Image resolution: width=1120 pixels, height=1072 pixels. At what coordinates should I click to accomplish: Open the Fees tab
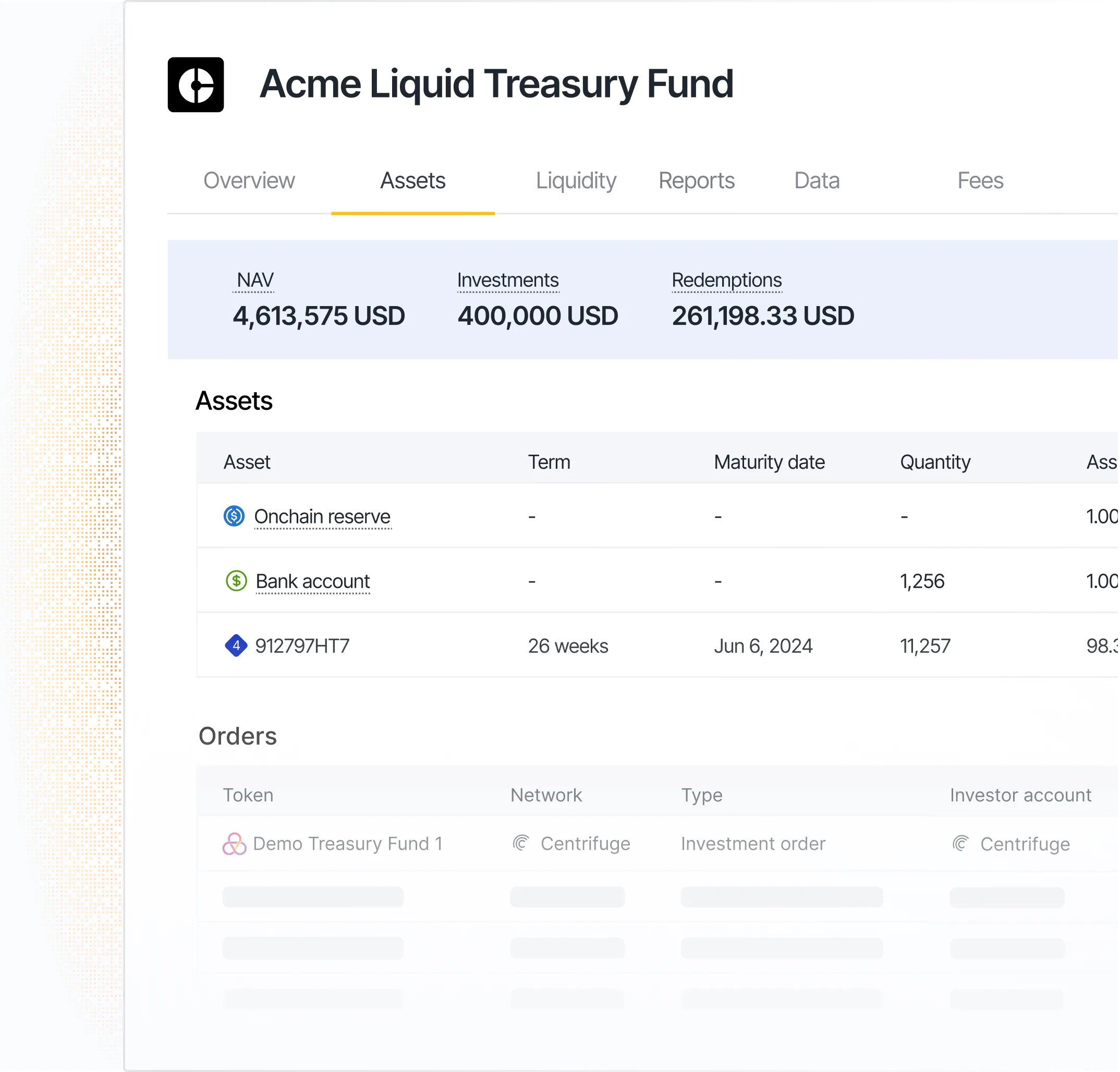[x=981, y=181]
